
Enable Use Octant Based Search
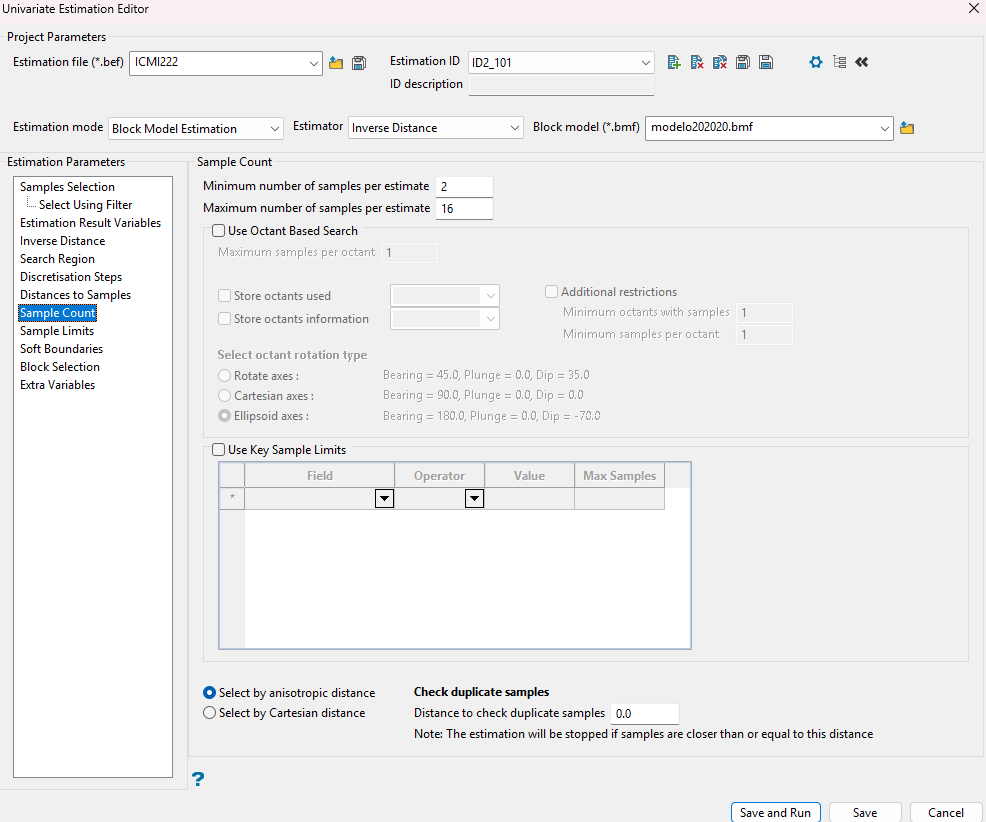pos(218,231)
